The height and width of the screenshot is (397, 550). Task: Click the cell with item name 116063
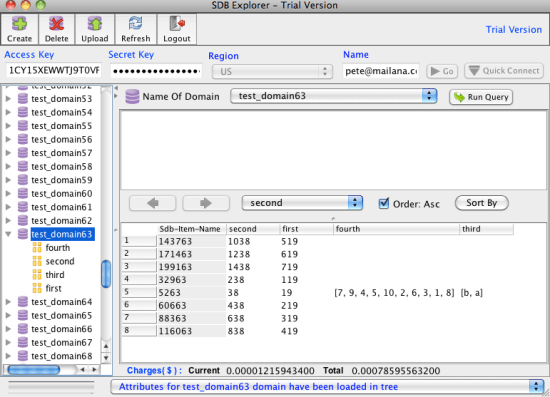191,331
